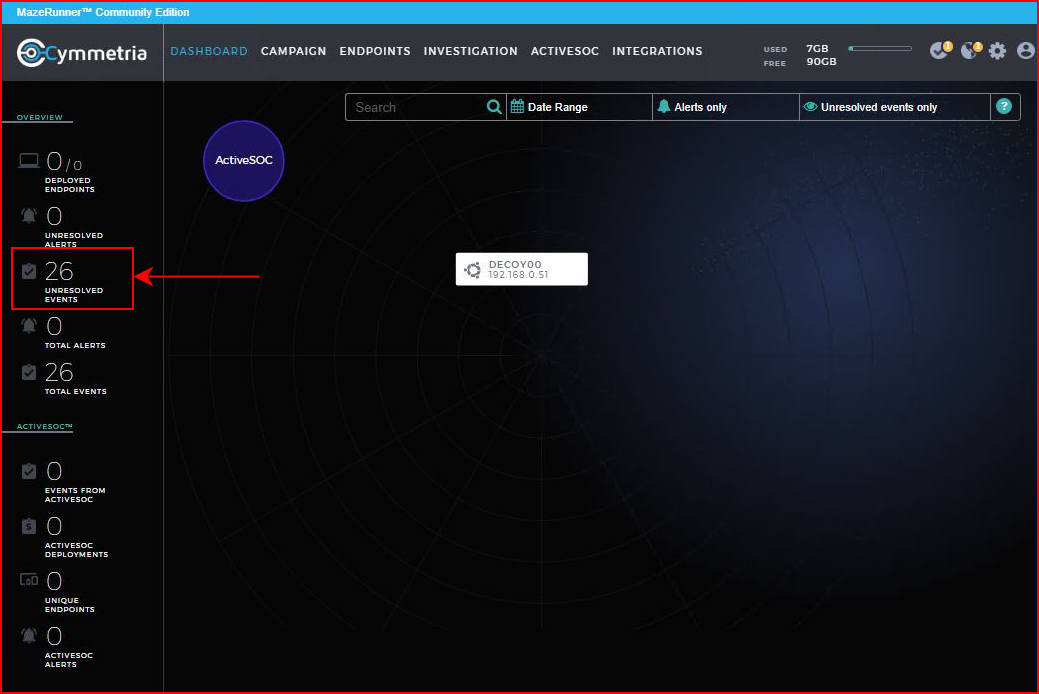This screenshot has height=694, width=1039.
Task: Click the Cymmetria logo
Action: pos(82,53)
